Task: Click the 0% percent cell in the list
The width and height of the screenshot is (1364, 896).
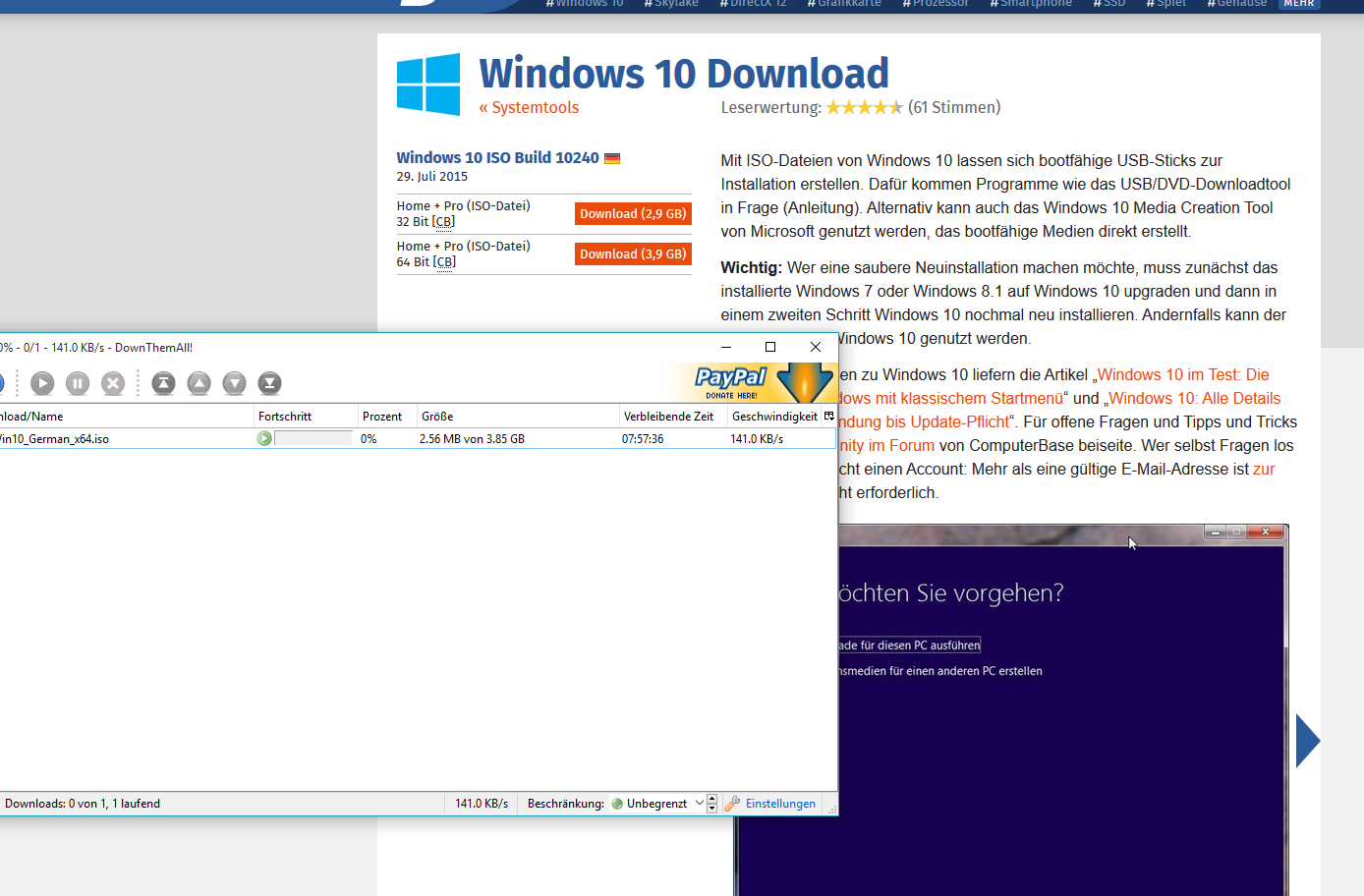Action: (x=369, y=439)
